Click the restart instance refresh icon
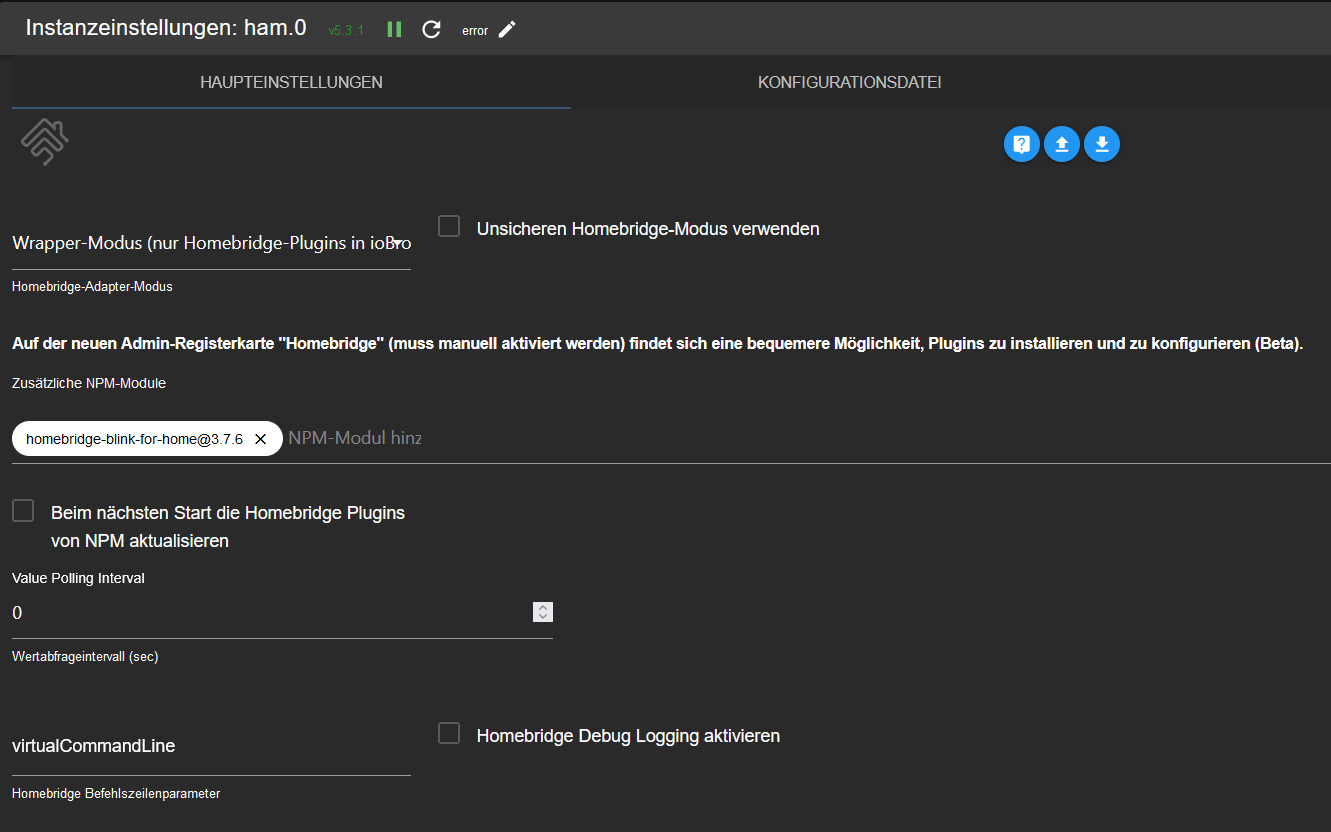Viewport: 1331px width, 832px height. [x=431, y=29]
